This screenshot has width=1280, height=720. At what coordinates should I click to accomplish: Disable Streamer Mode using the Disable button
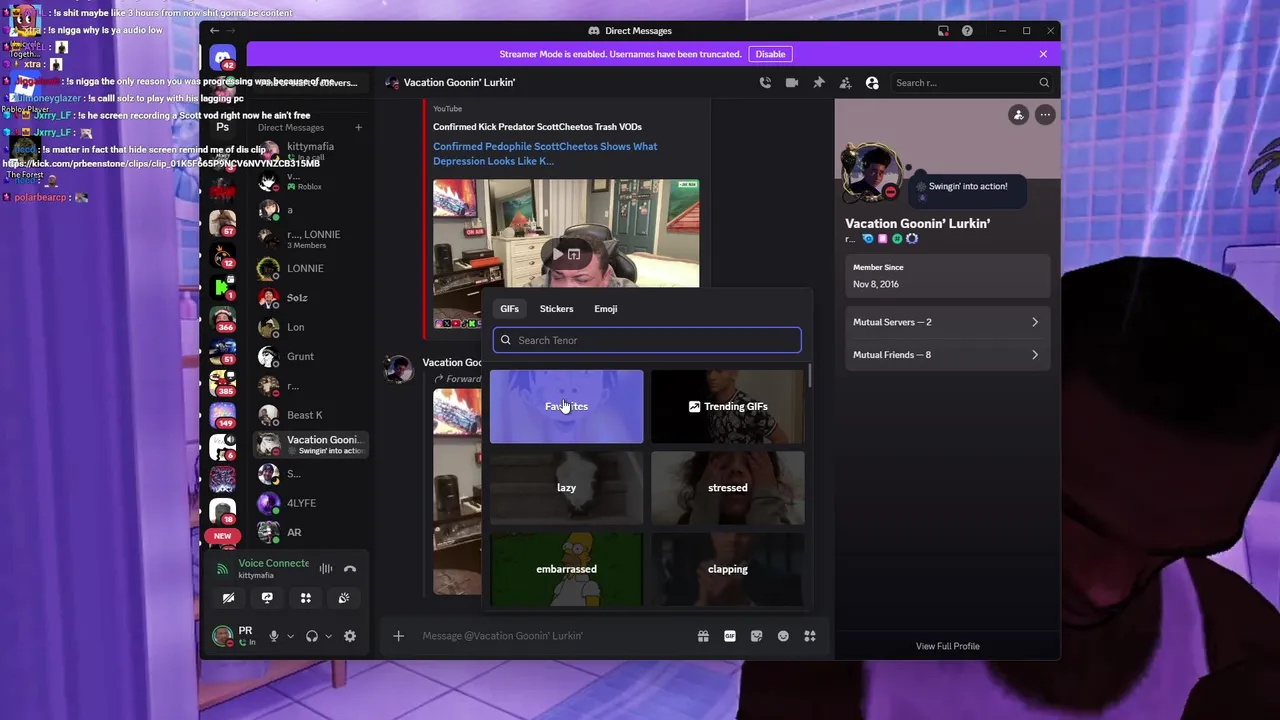click(770, 54)
